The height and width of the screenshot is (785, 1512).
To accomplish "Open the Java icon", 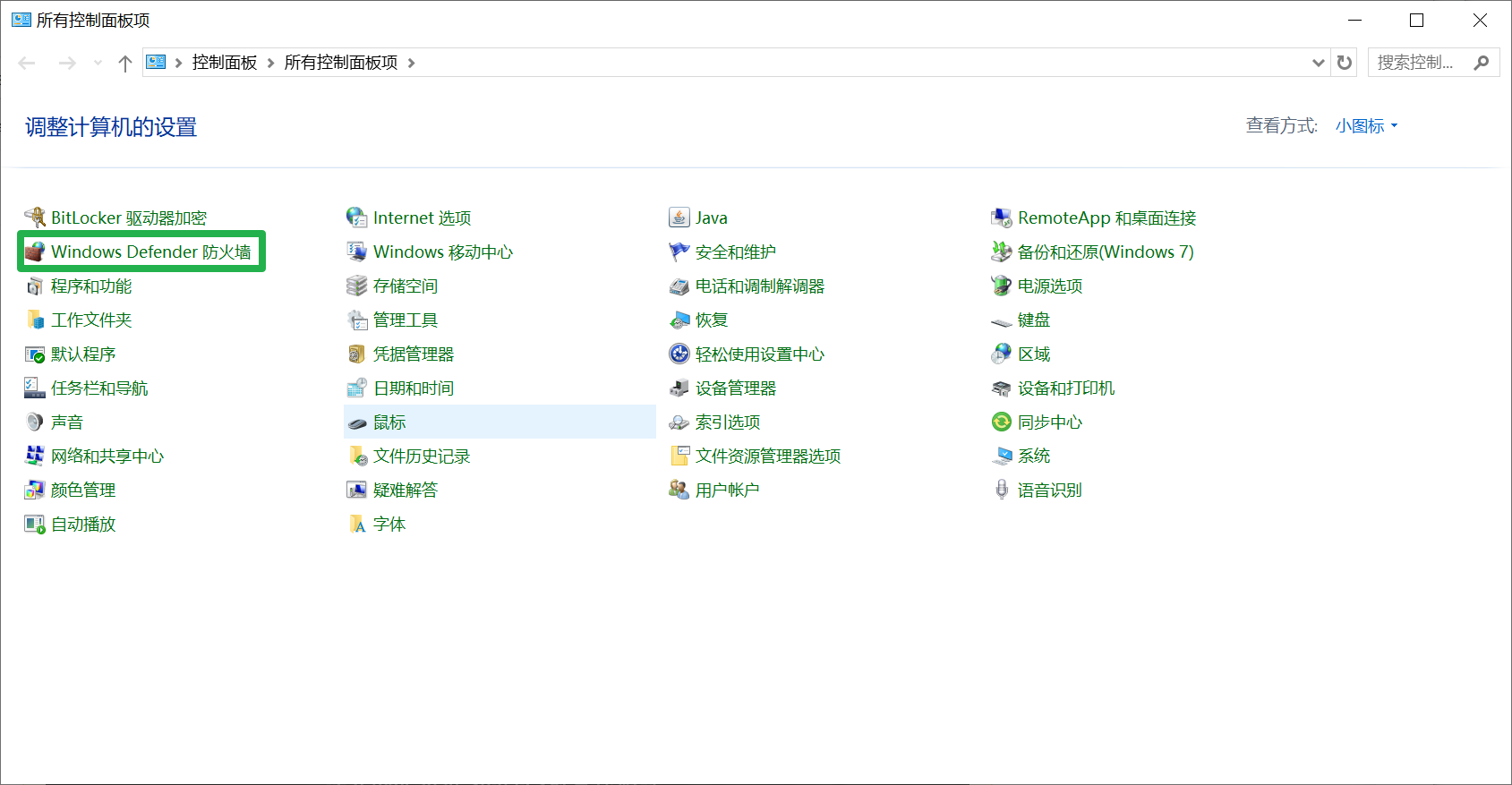I will pos(679,218).
